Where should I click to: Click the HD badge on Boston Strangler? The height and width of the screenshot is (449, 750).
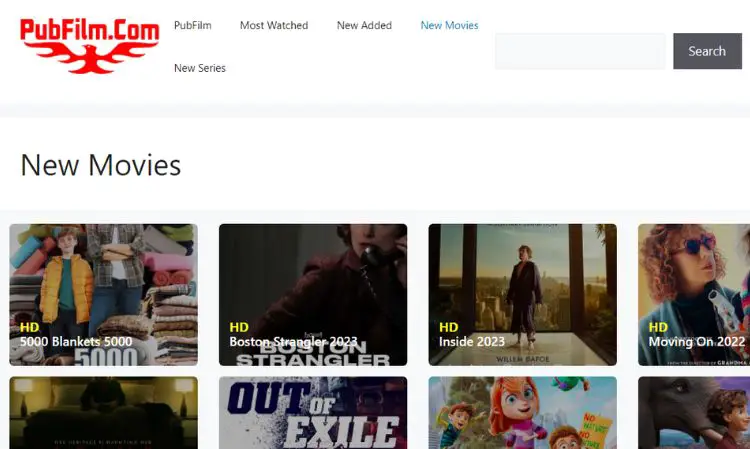(239, 327)
